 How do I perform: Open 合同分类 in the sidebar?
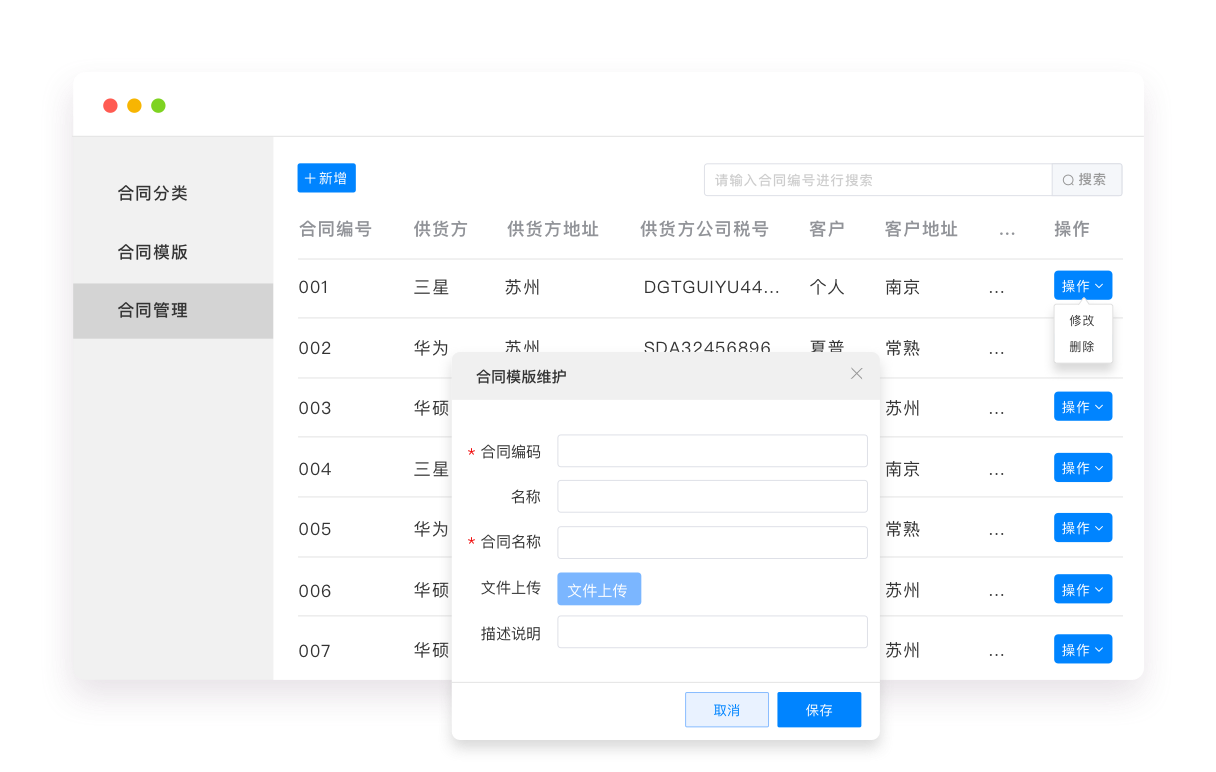point(153,193)
